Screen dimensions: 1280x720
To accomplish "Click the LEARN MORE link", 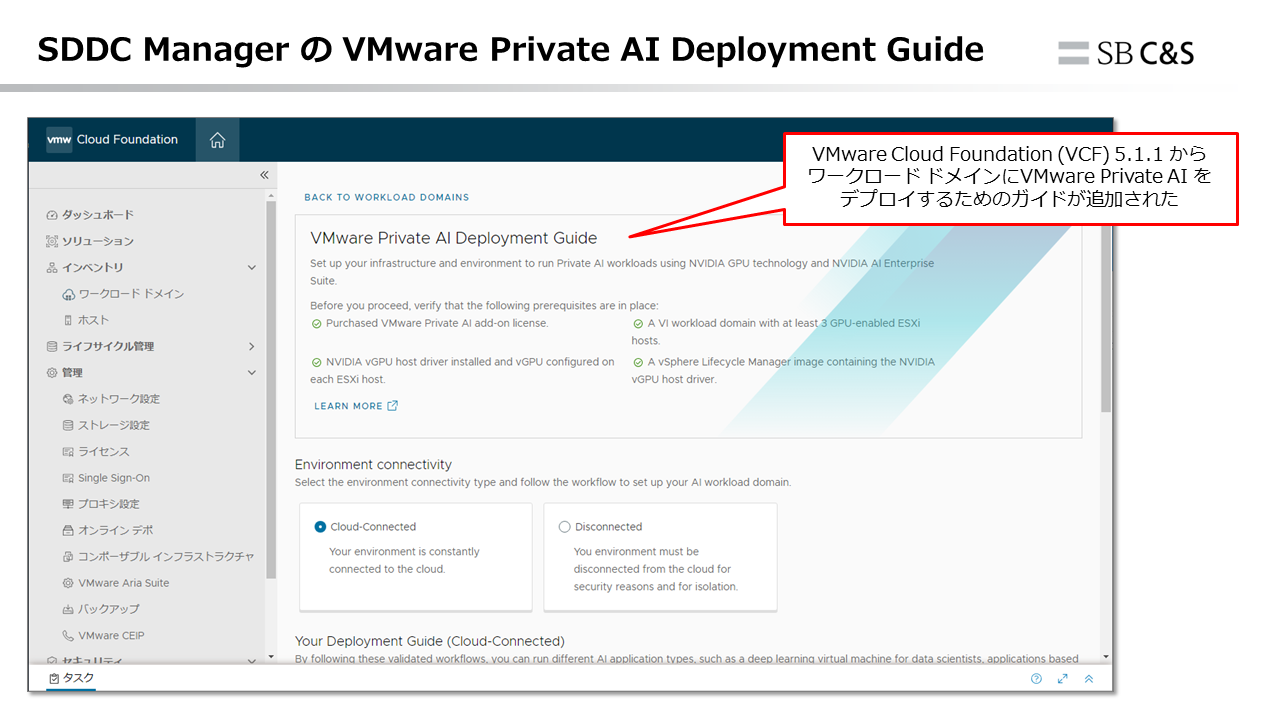I will coord(356,406).
